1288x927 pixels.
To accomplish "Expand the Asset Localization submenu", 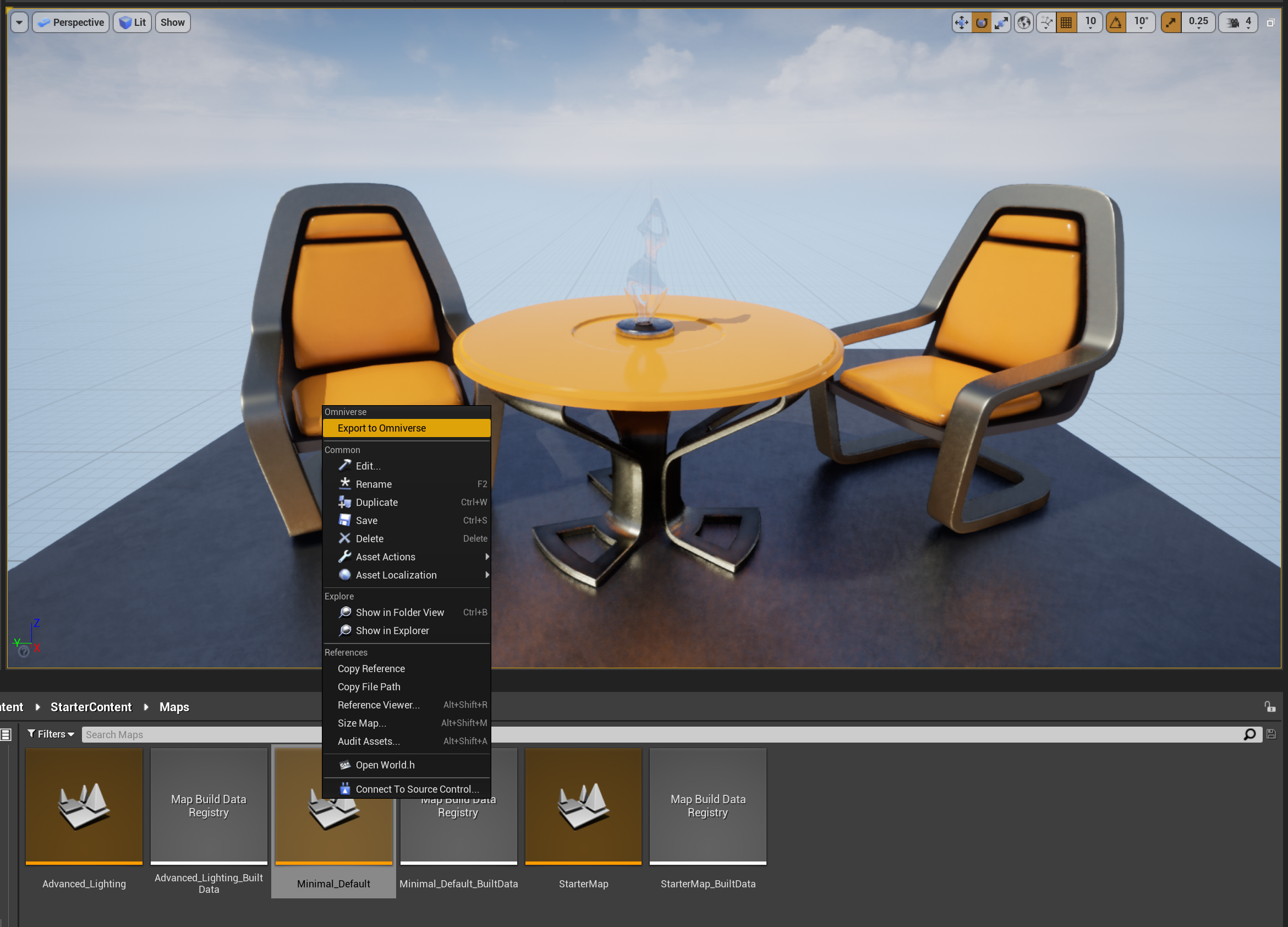I will 407,575.
